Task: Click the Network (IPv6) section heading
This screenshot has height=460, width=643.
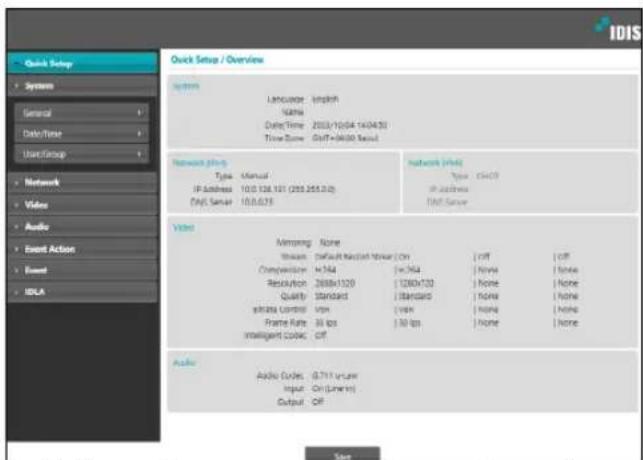Action: 435,163
